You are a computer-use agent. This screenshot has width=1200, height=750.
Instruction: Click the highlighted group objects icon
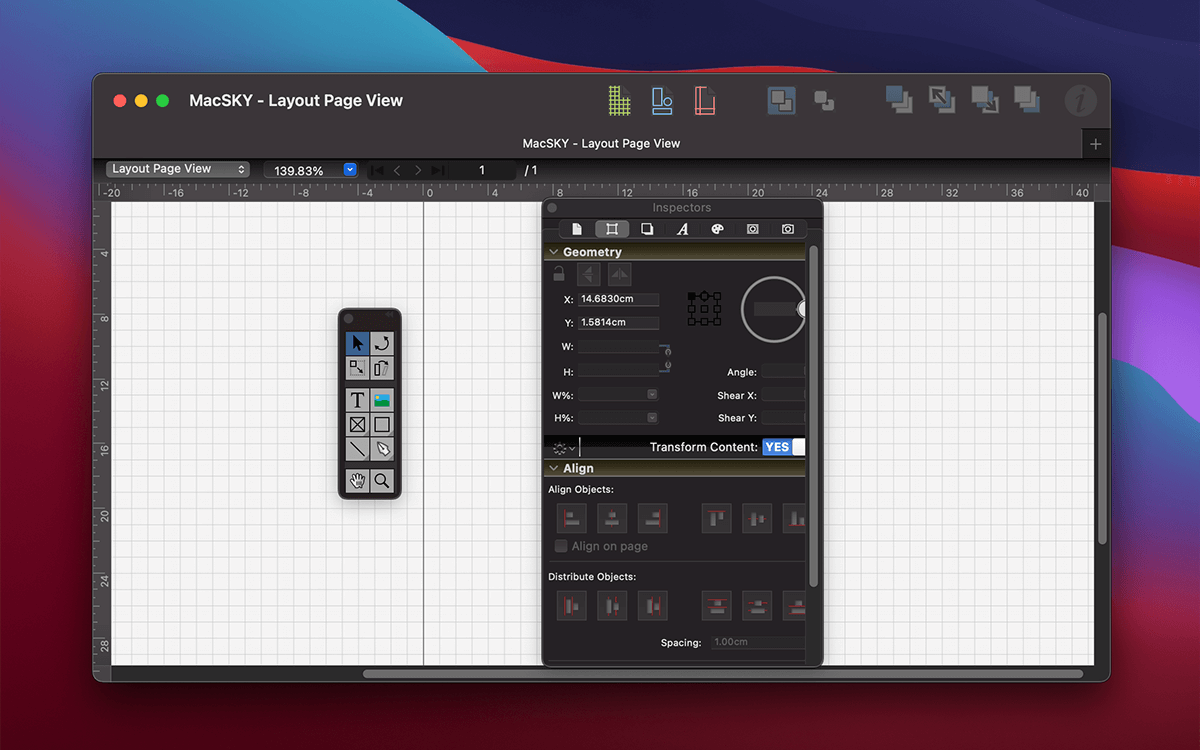tap(782, 100)
